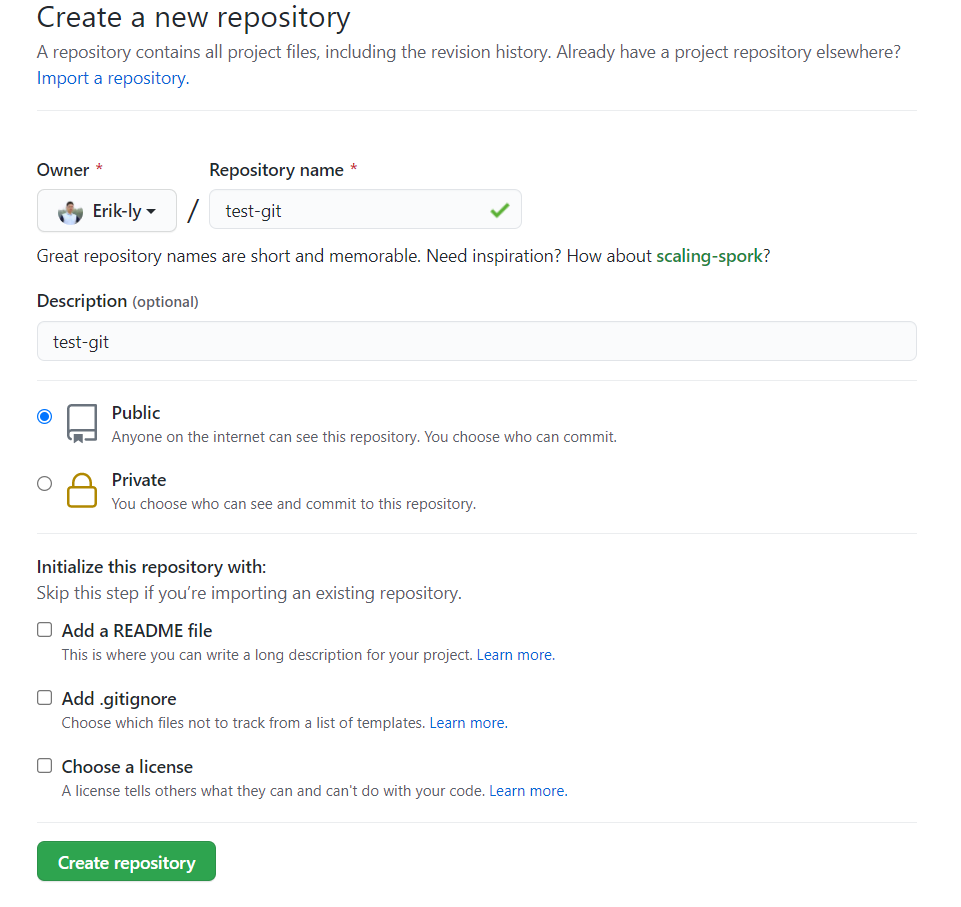961x907 pixels.
Task: Check the Choose a license option
Action: [x=44, y=765]
